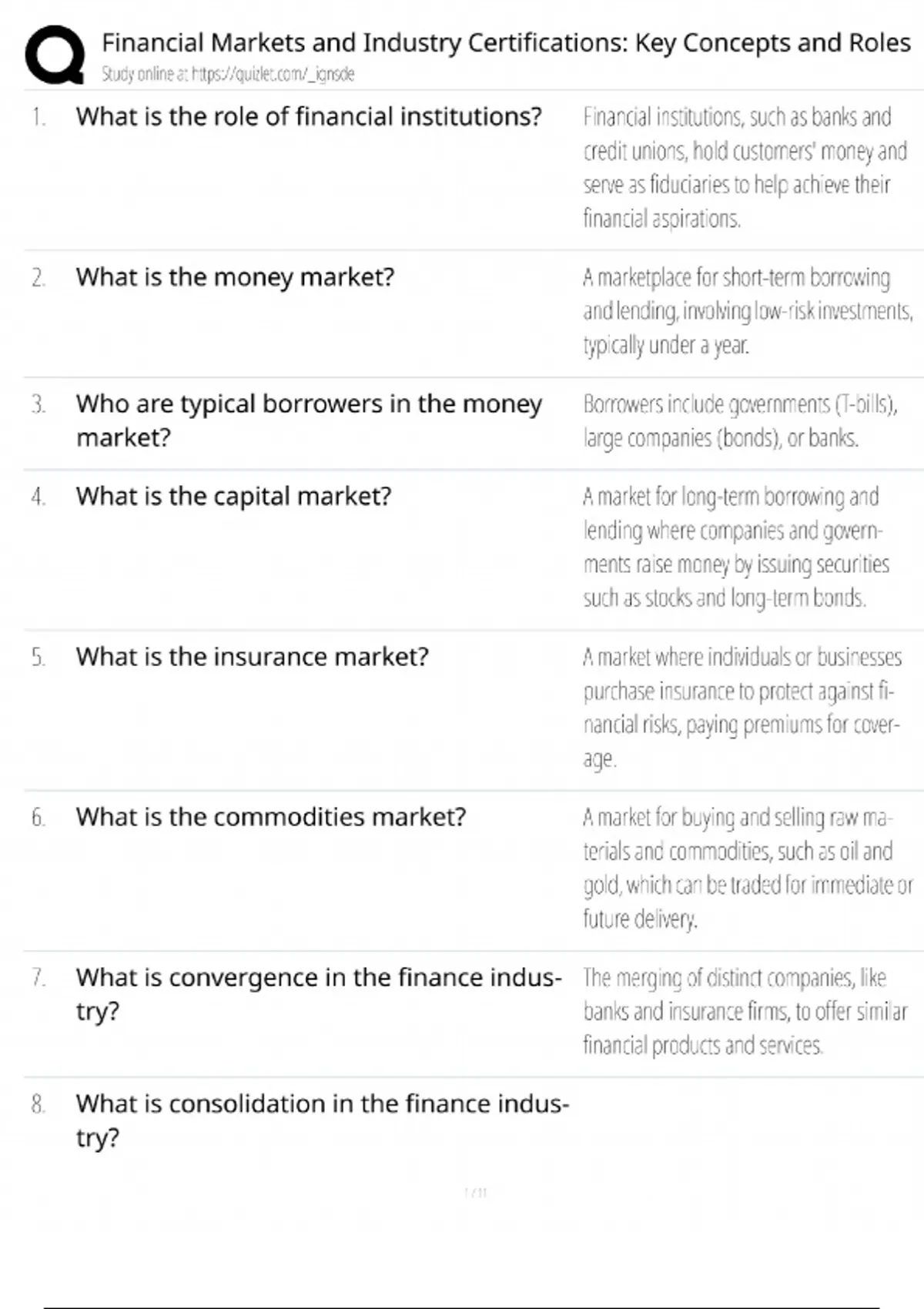Screen dimensions: 924x1309
Task: Click the Quizlet Q logo icon
Action: [55, 55]
